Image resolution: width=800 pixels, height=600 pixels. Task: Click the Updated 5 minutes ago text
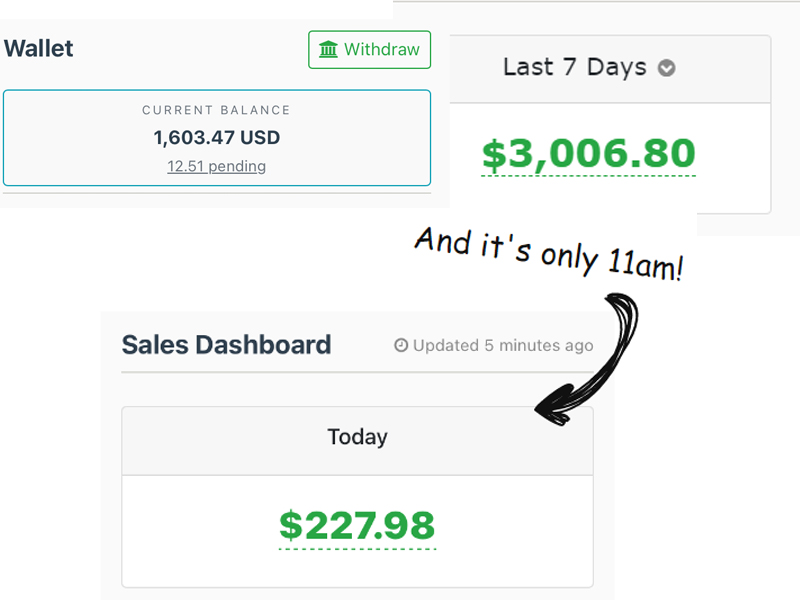click(x=502, y=345)
